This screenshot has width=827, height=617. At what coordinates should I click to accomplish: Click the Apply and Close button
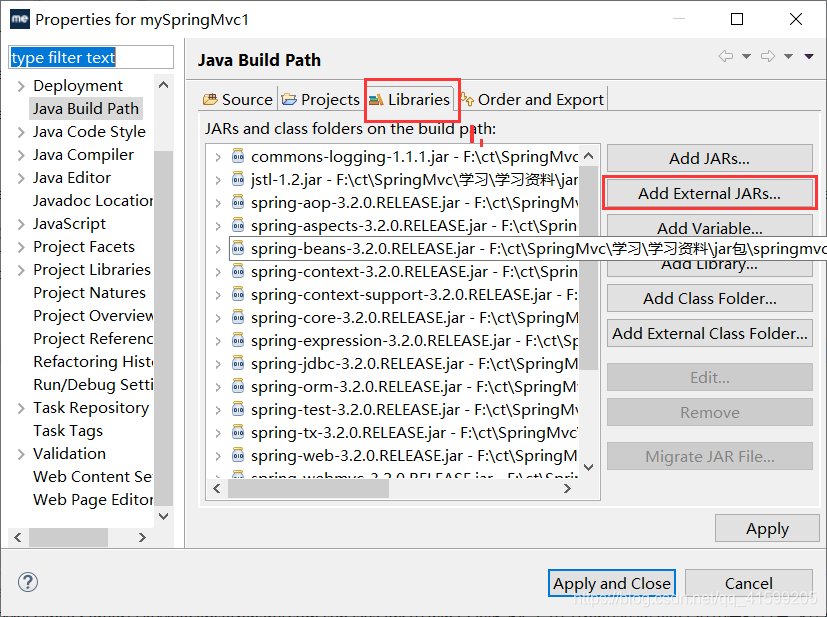pos(612,583)
